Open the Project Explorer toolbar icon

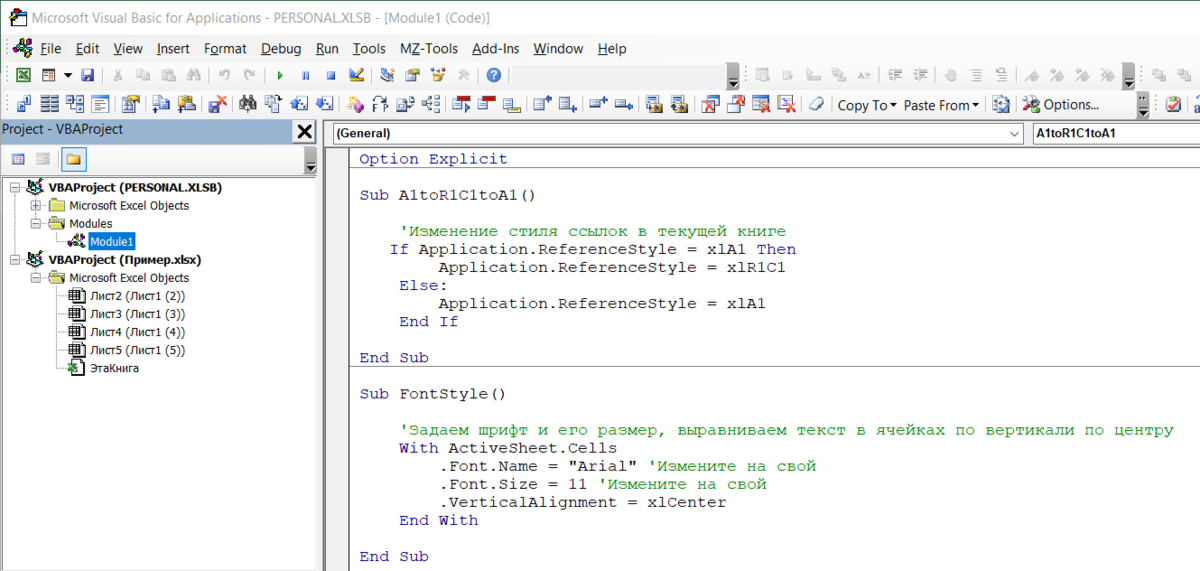[387, 75]
